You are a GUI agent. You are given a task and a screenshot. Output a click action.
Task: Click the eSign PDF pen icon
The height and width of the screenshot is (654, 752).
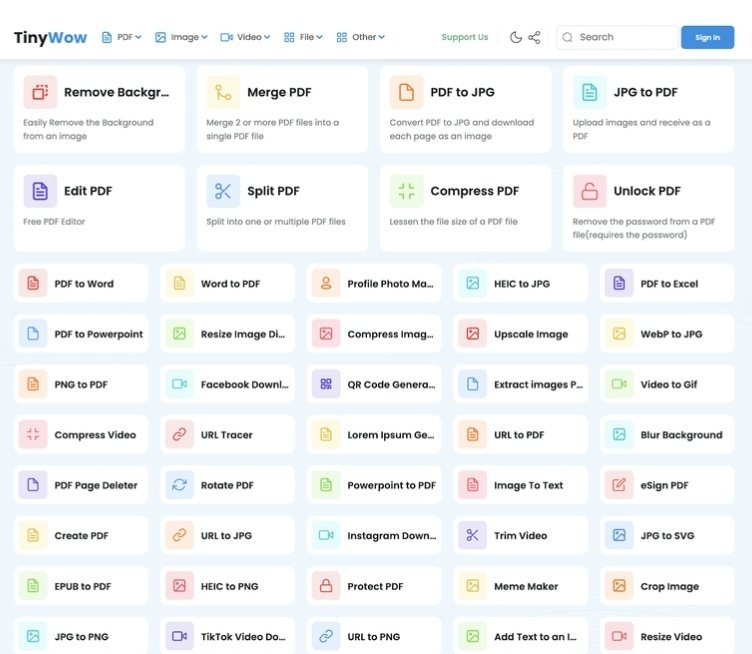click(x=619, y=485)
